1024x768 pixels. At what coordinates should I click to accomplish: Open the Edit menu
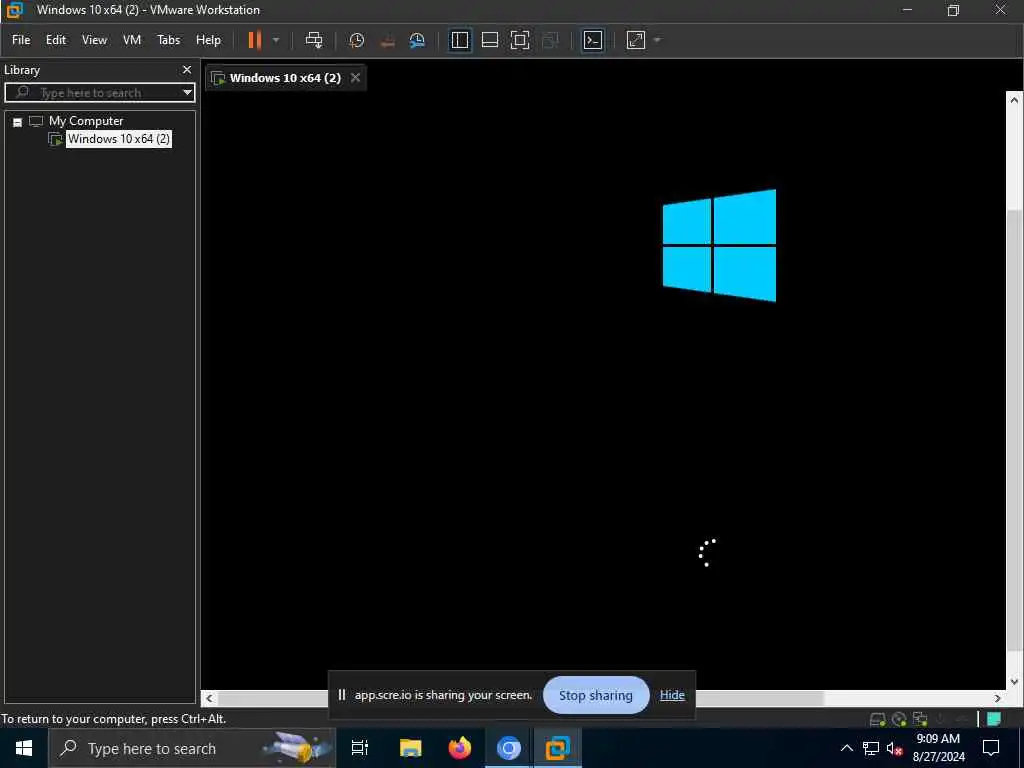coord(56,40)
